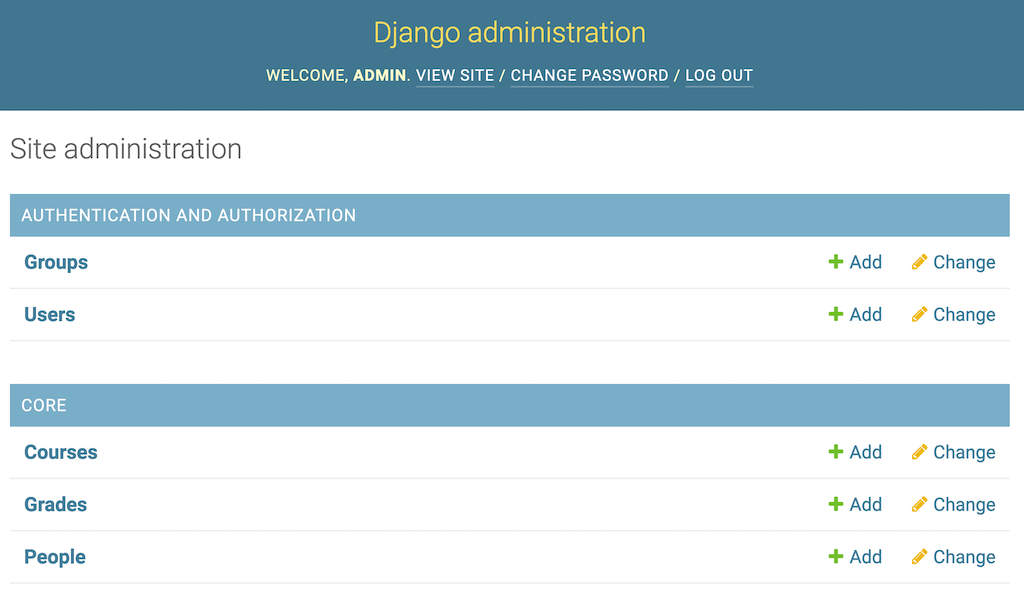Open the Courses model page
Viewport: 1024px width, 610px height.
coord(60,452)
